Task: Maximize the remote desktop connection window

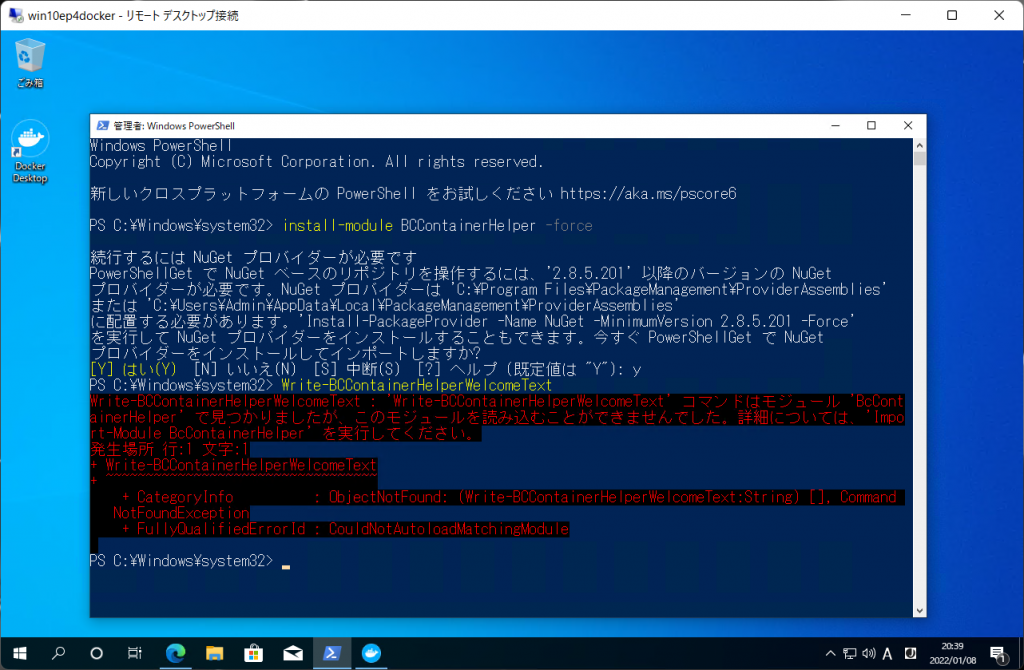Action: (952, 15)
